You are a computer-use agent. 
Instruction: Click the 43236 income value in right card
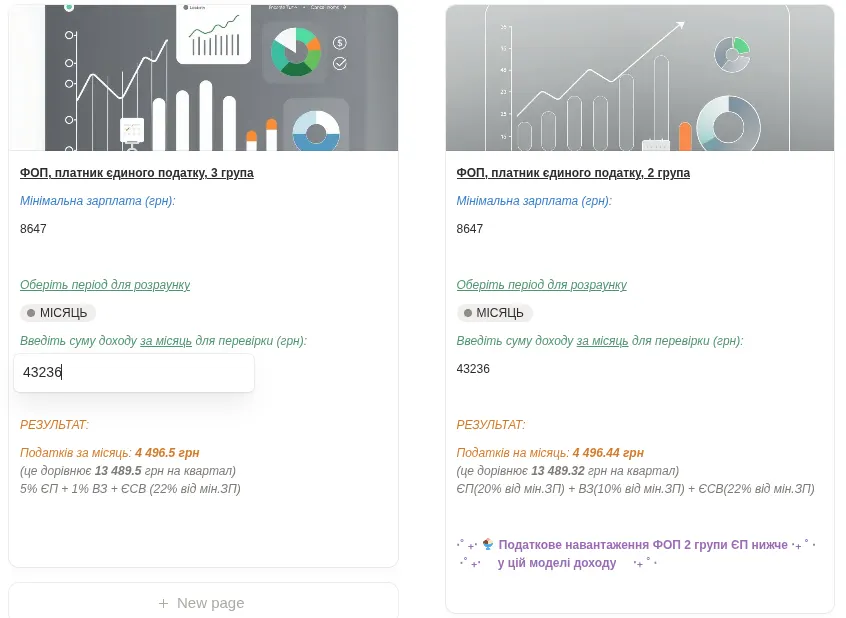[x=473, y=369]
